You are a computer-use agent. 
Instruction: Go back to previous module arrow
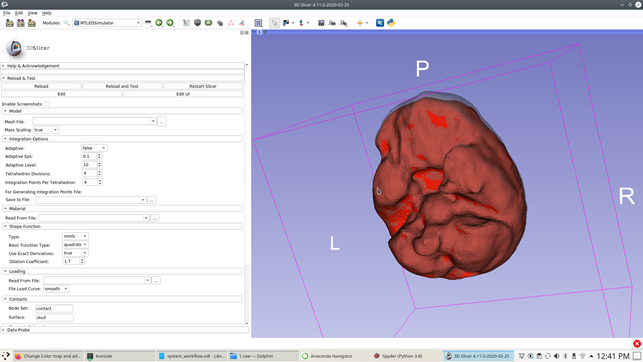[159, 23]
